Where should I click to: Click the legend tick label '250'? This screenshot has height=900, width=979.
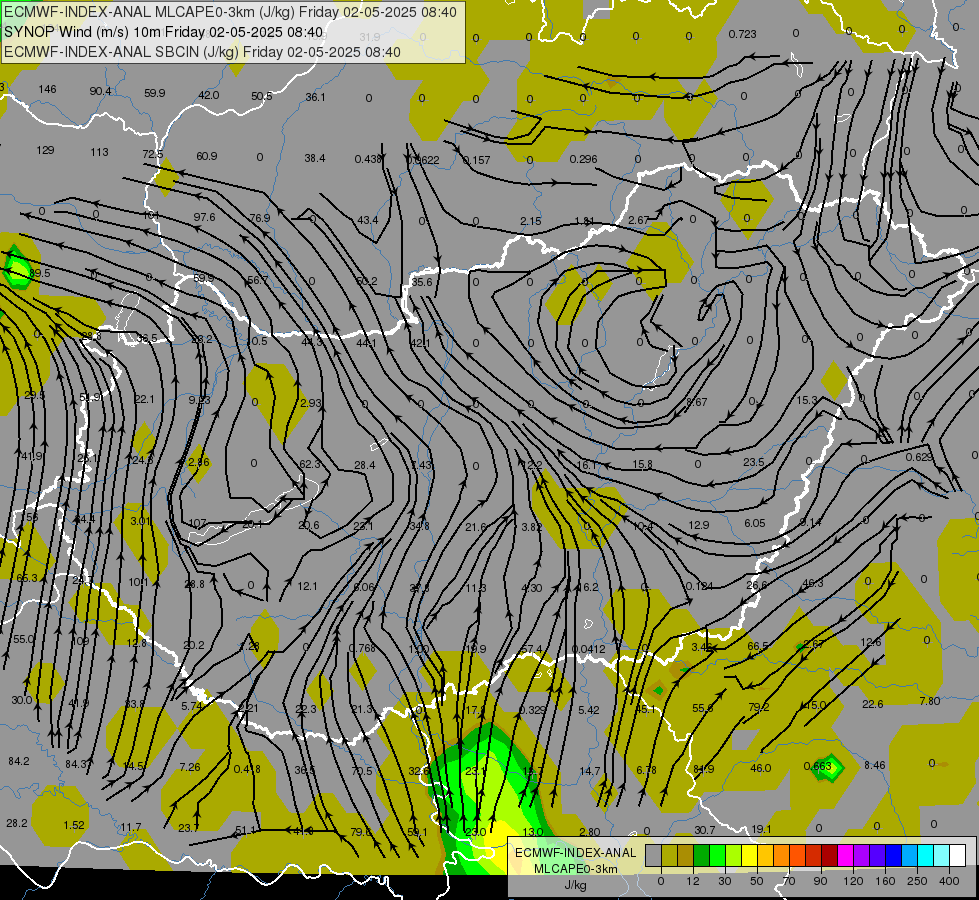pyautogui.click(x=917, y=881)
